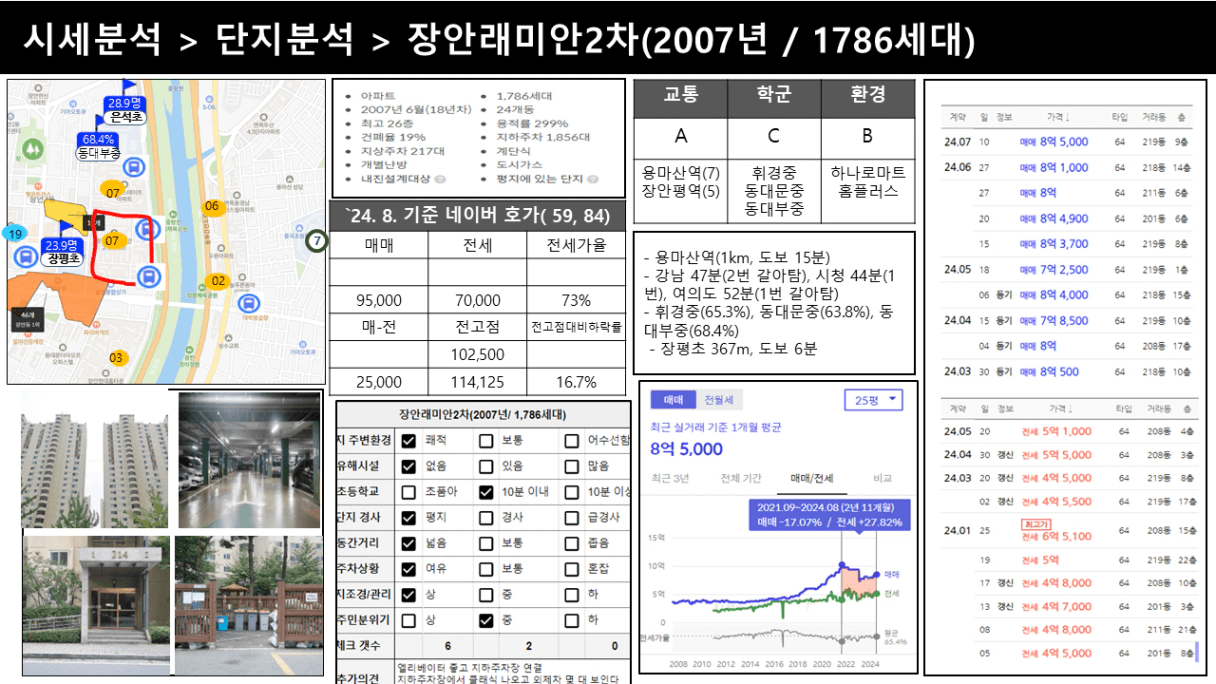Click the help icon beside 평지에 있는 단지
The width and height of the screenshot is (1216, 684).
point(594,179)
